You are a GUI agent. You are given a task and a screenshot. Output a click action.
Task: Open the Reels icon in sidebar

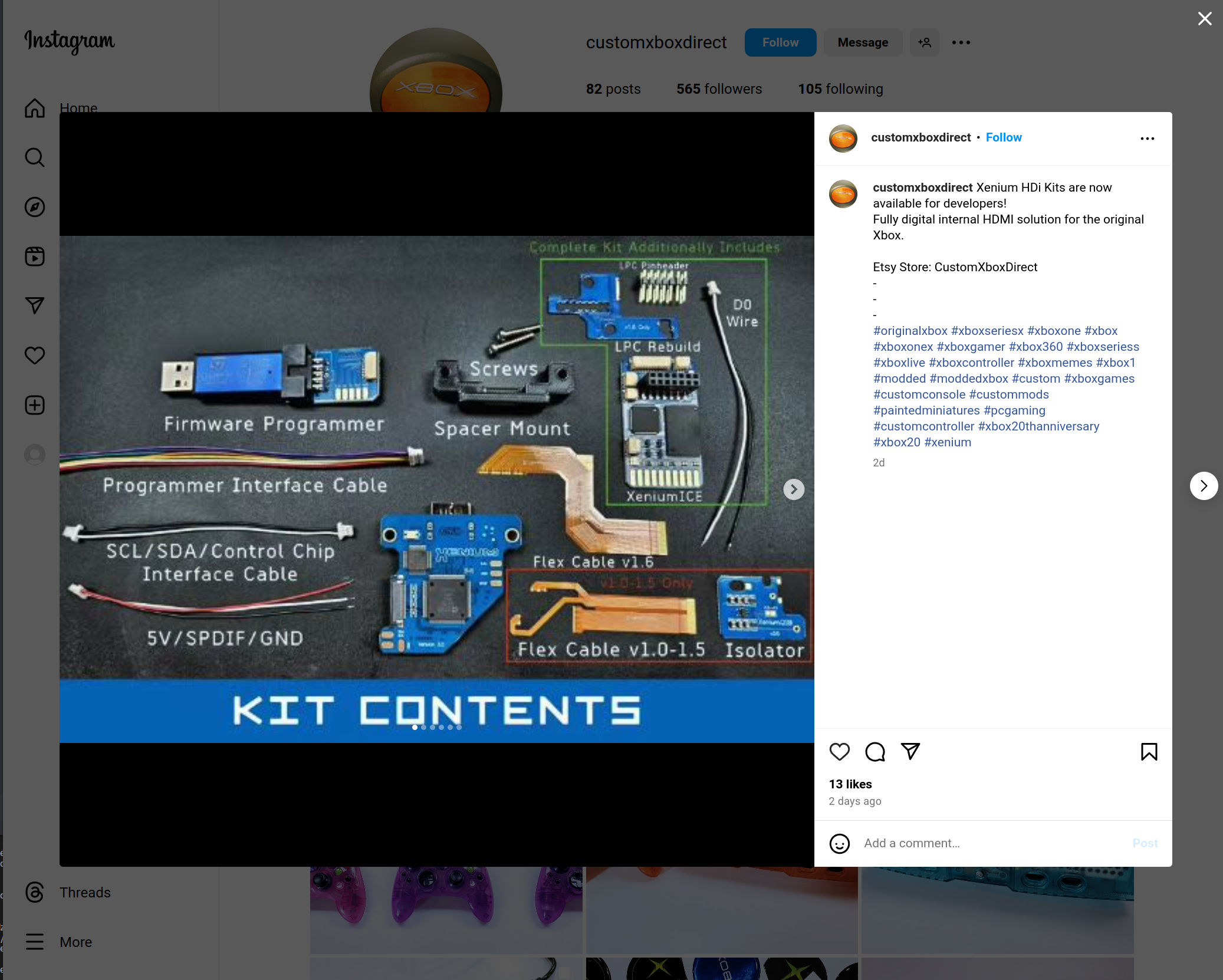[35, 256]
